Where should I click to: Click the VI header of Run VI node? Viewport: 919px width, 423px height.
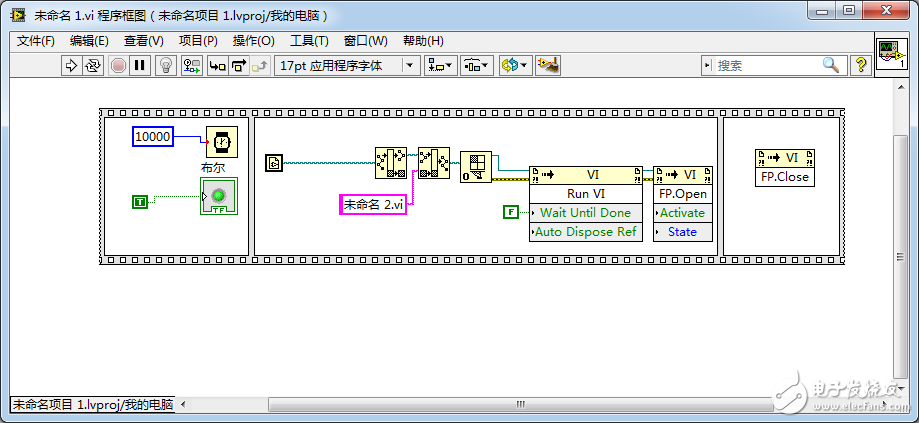[x=586, y=175]
